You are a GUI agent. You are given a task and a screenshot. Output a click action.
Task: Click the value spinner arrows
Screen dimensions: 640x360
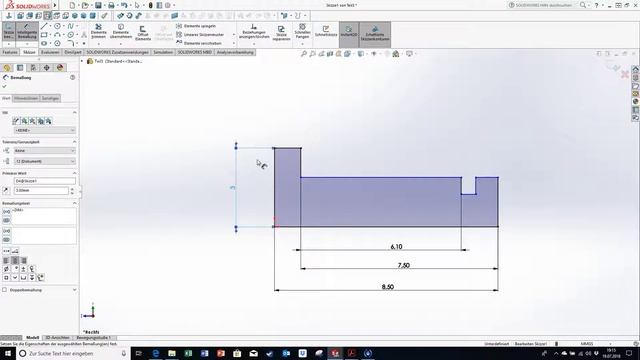pos(72,191)
